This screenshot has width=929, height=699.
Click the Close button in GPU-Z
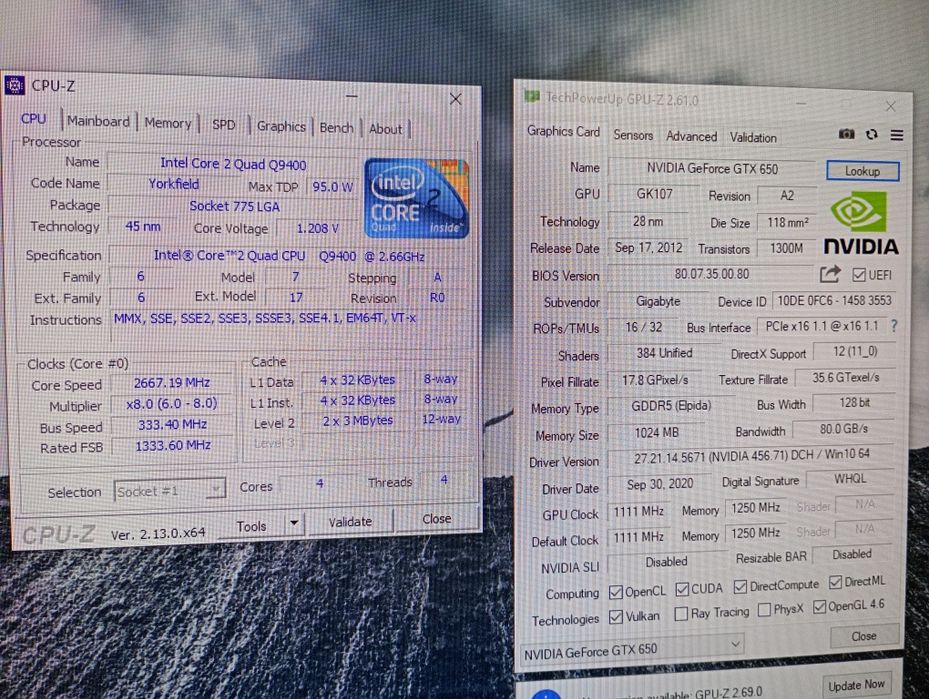864,636
